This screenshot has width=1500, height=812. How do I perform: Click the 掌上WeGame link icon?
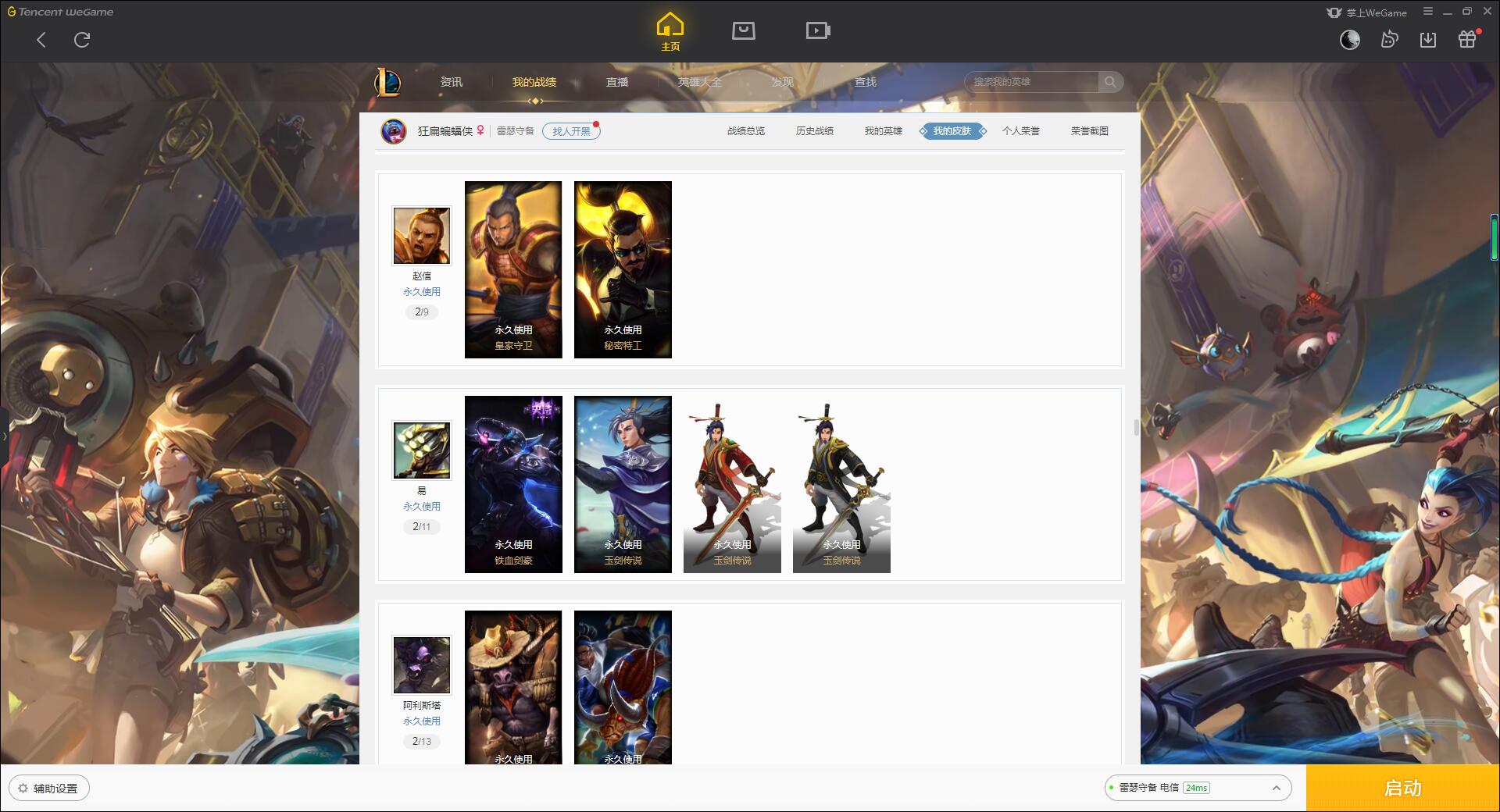point(1366,12)
